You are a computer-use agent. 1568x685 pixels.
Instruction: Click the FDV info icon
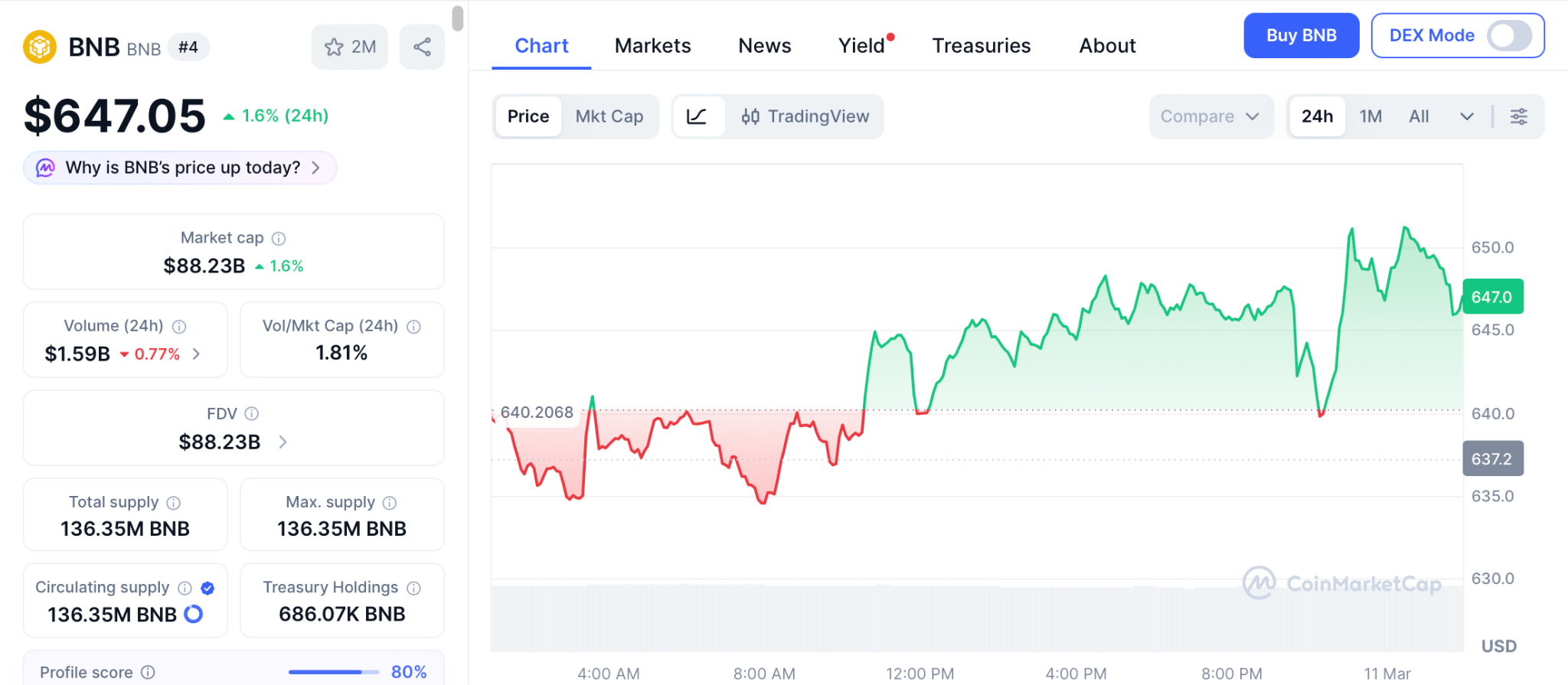(252, 414)
